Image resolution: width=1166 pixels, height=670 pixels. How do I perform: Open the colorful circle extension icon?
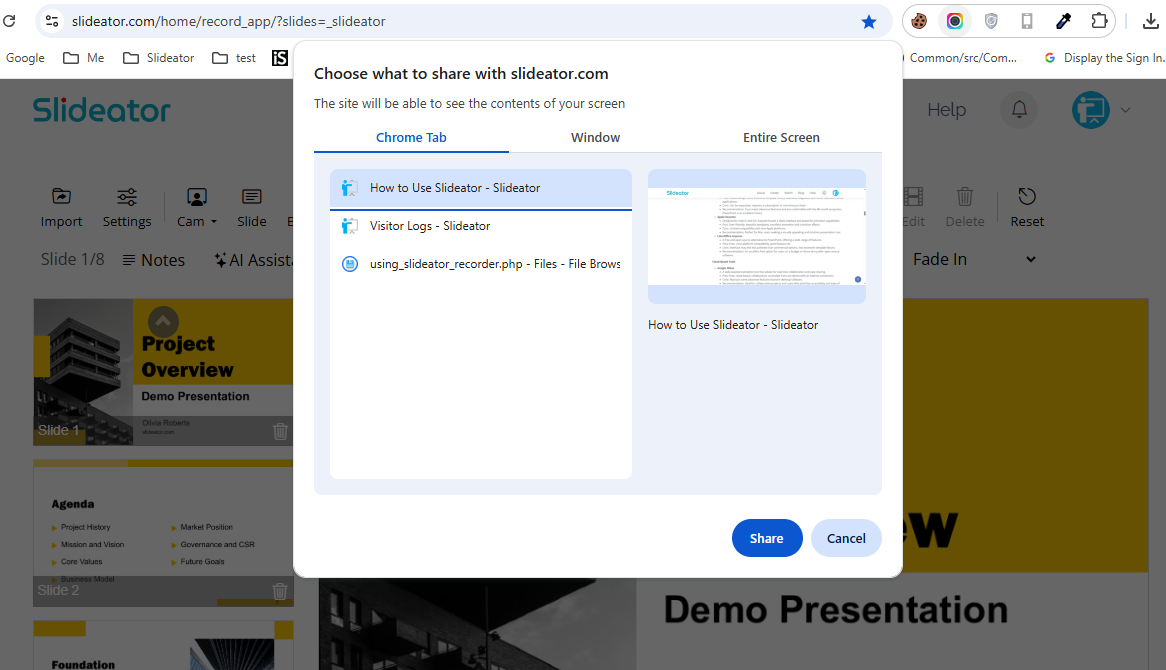click(x=955, y=21)
